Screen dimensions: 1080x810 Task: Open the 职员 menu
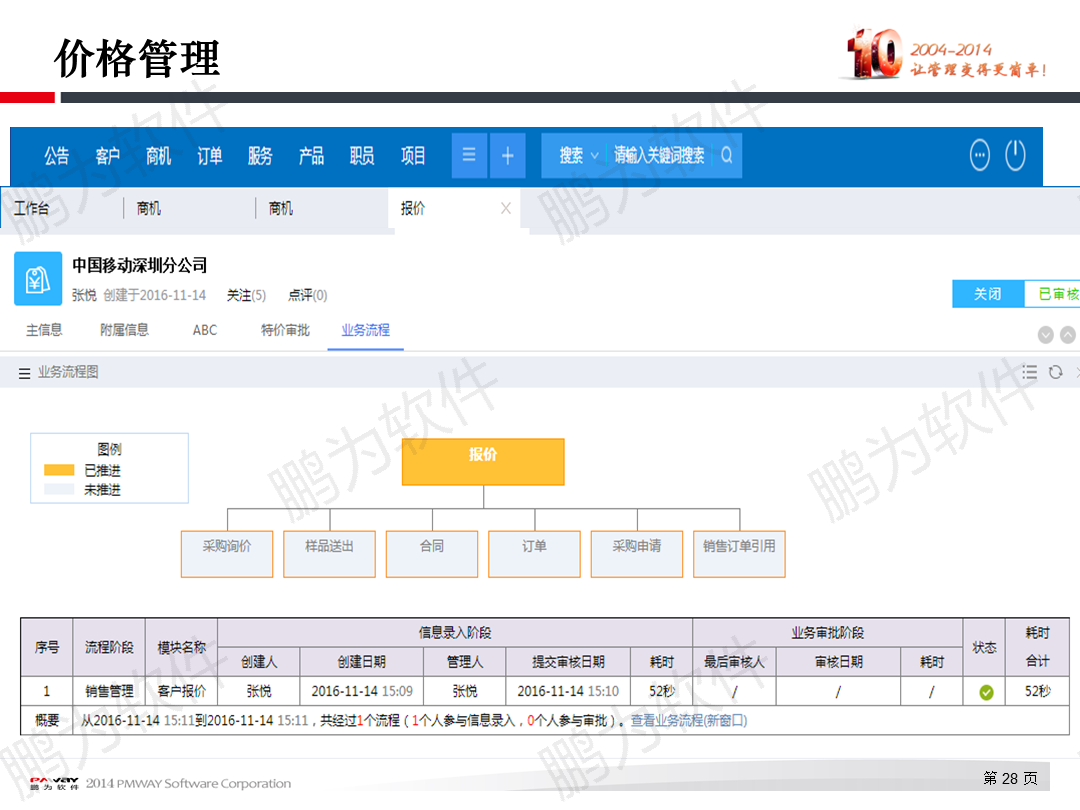(x=362, y=156)
